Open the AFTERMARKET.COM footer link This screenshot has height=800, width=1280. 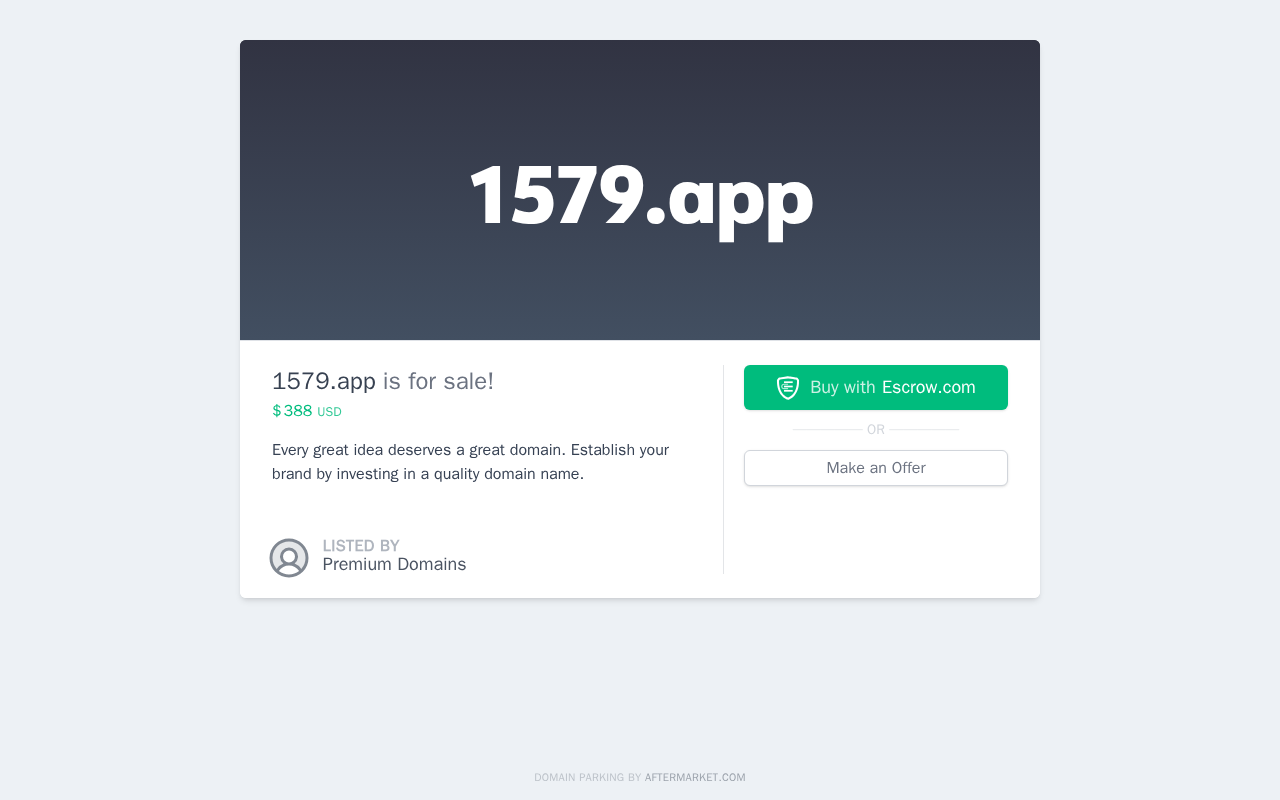click(695, 777)
